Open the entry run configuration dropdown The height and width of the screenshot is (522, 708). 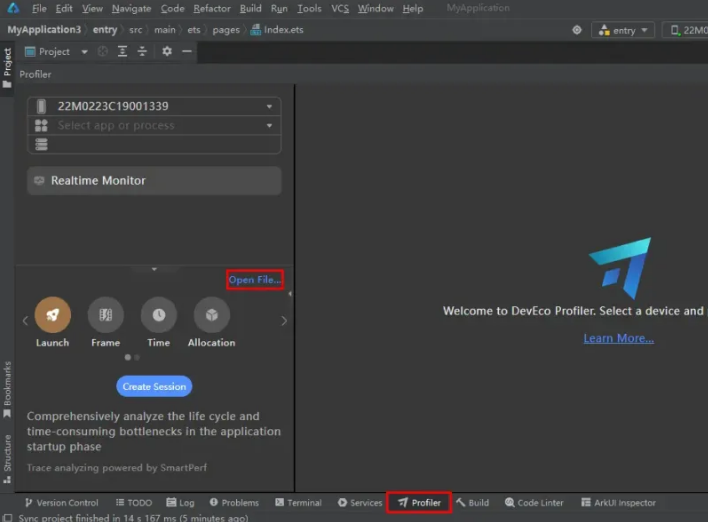[623, 30]
